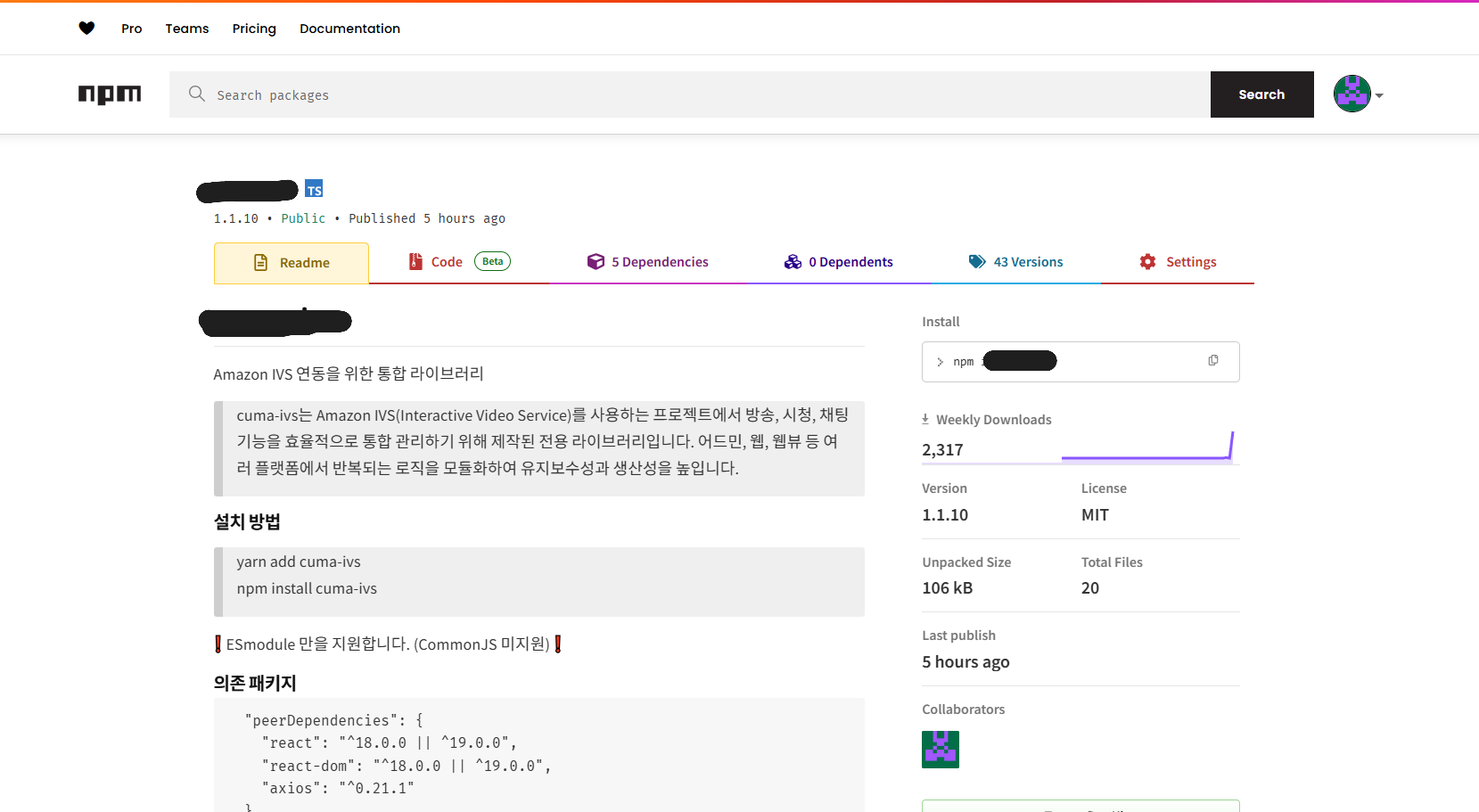
Task: Click the 'npm install cuma-ivs' line
Action: [307, 588]
